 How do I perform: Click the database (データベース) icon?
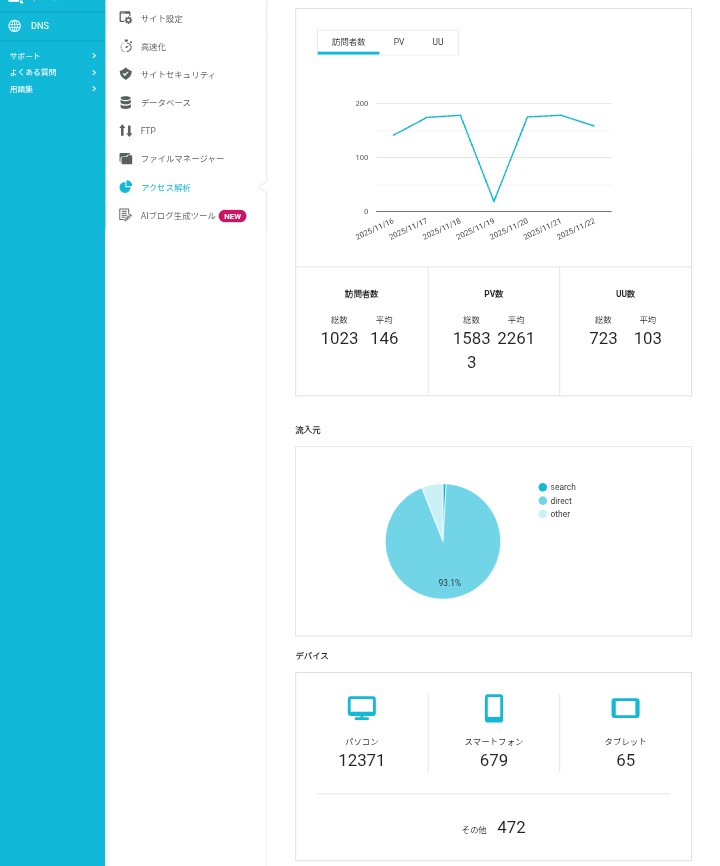point(125,102)
